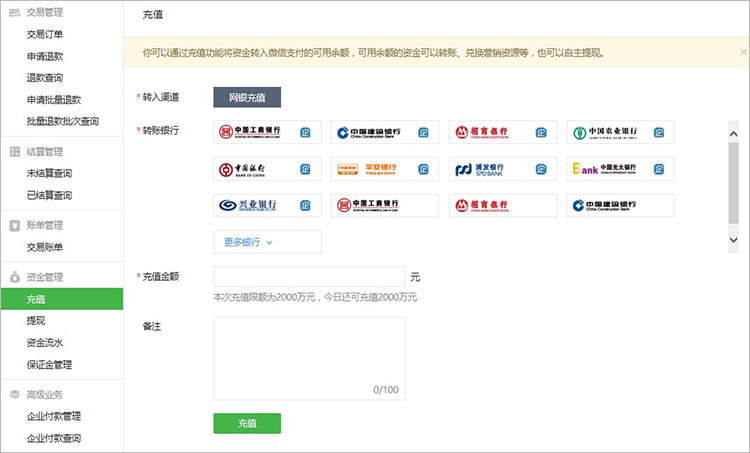The height and width of the screenshot is (453, 750).
Task: Click the 充值 page title
Action: tap(153, 15)
